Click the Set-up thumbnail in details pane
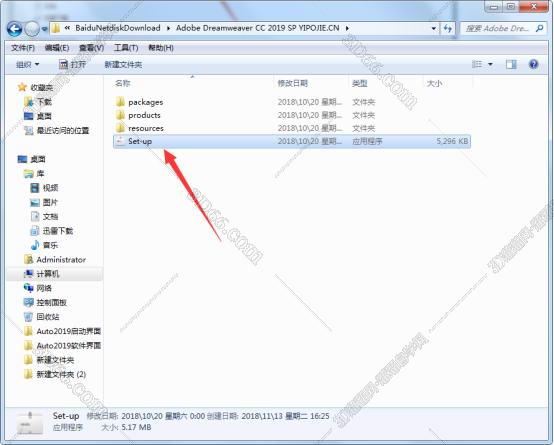Screen dimensions: 554x445 (x=30, y=423)
